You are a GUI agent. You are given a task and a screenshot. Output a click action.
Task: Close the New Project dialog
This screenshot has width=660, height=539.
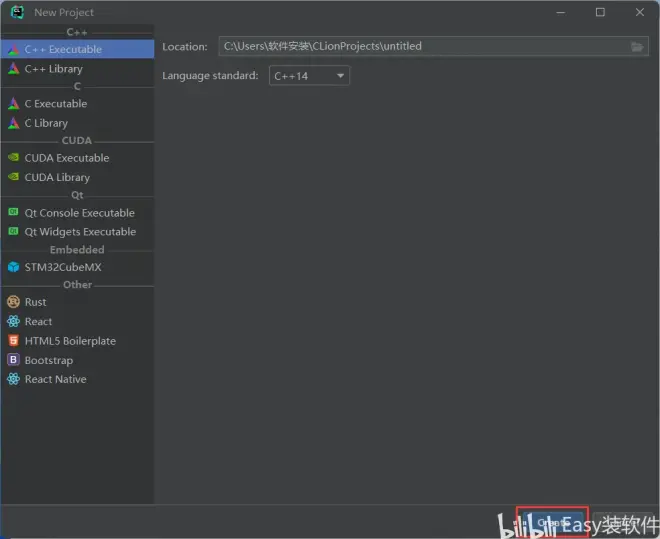click(x=640, y=13)
